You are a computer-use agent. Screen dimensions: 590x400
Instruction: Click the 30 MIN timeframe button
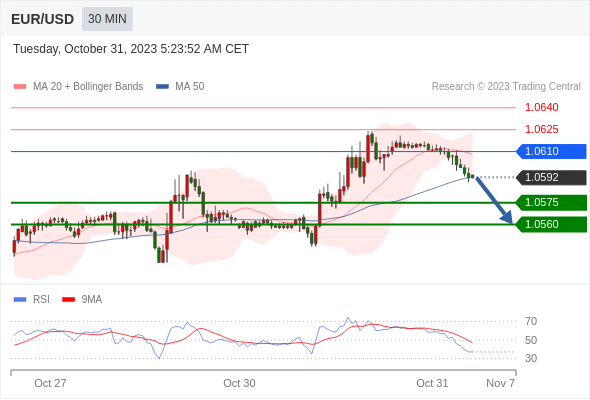[x=107, y=19]
